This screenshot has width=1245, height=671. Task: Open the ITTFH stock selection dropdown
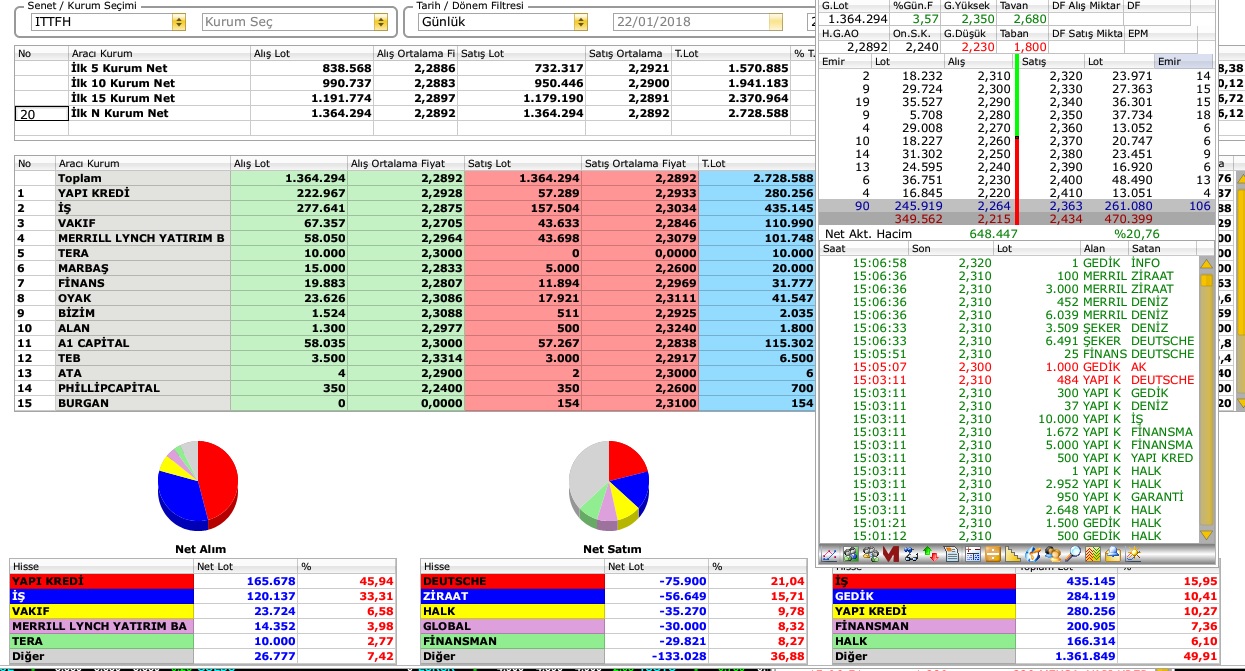[x=179, y=22]
